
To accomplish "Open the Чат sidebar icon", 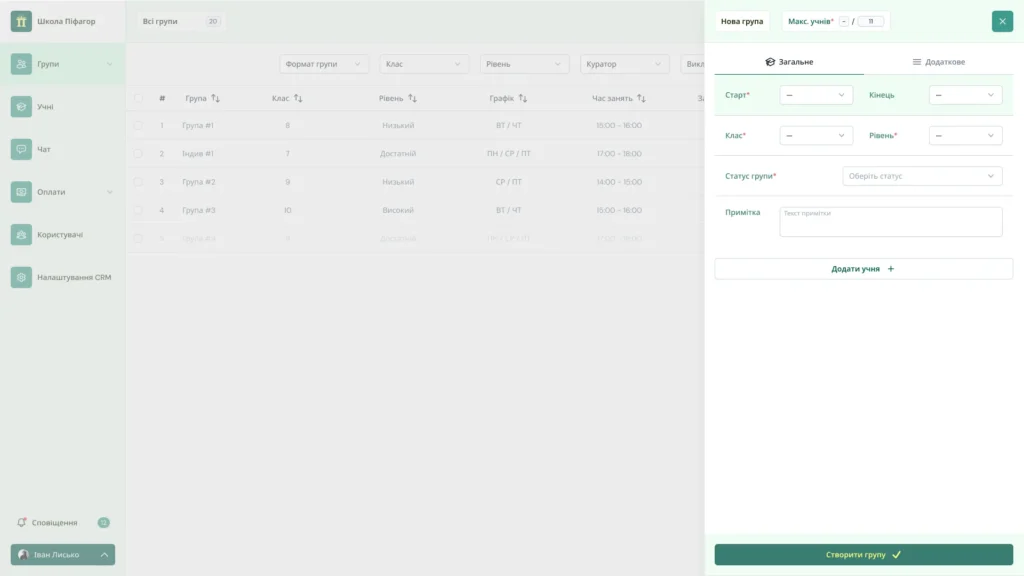I will (x=21, y=149).
